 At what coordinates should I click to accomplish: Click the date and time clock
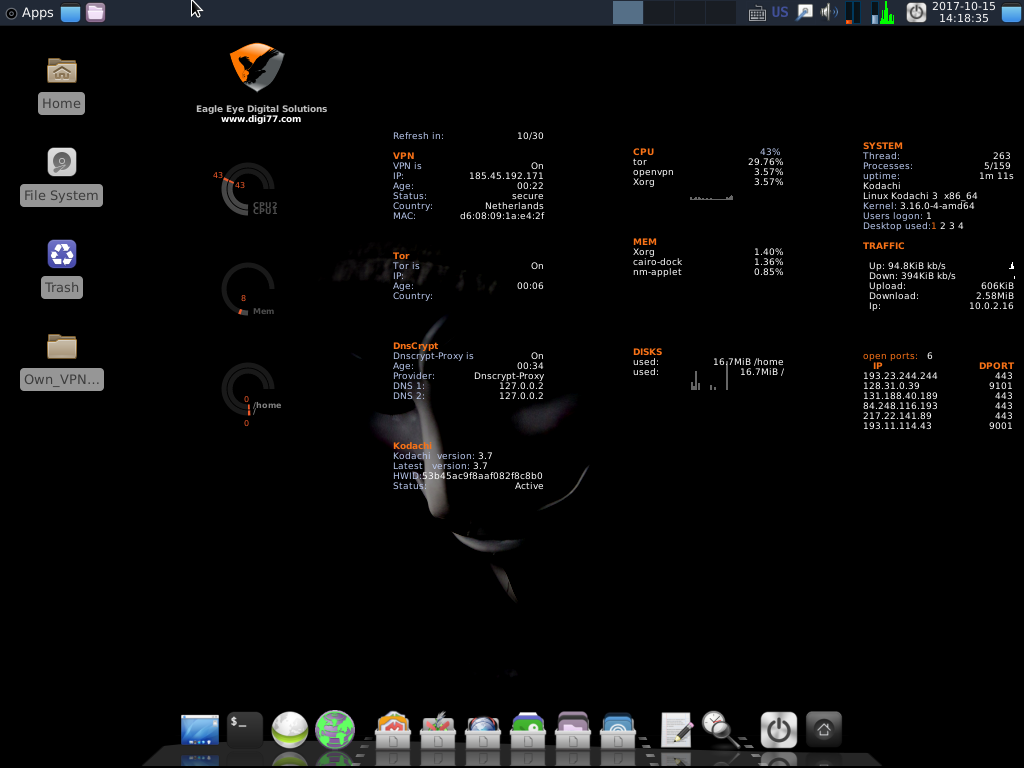click(x=963, y=12)
